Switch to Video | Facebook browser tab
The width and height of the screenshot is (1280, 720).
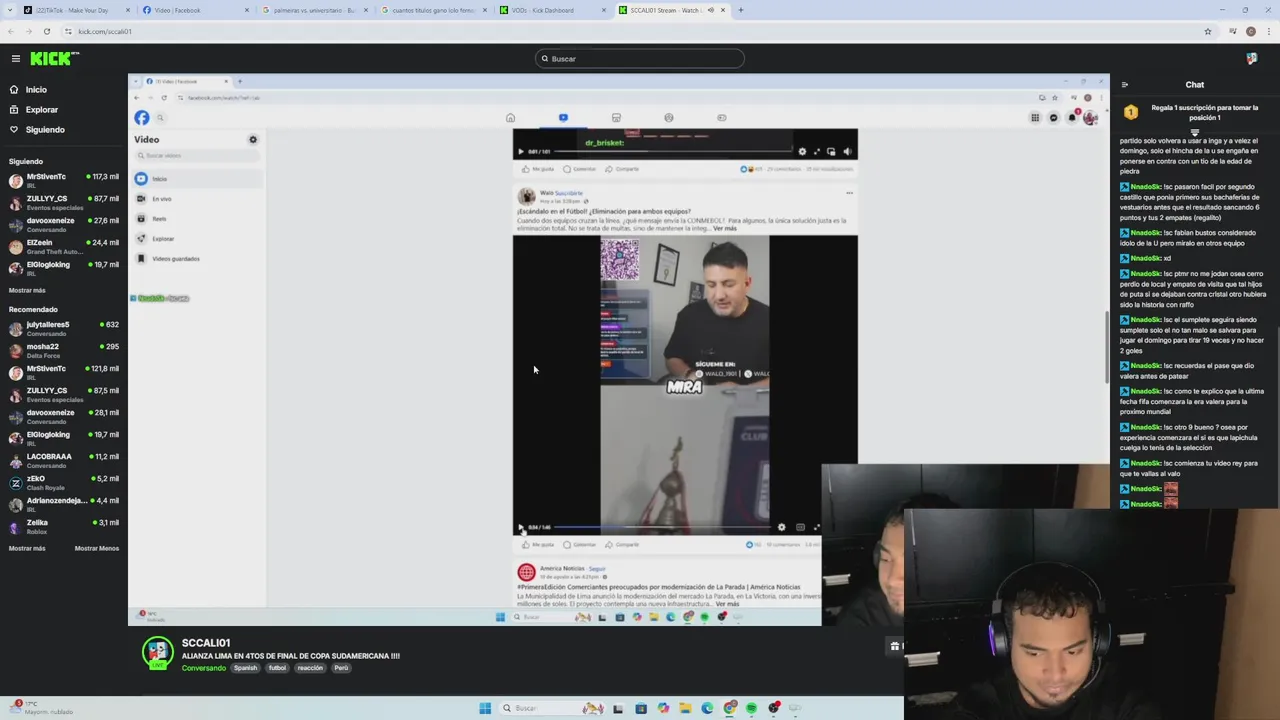194,10
